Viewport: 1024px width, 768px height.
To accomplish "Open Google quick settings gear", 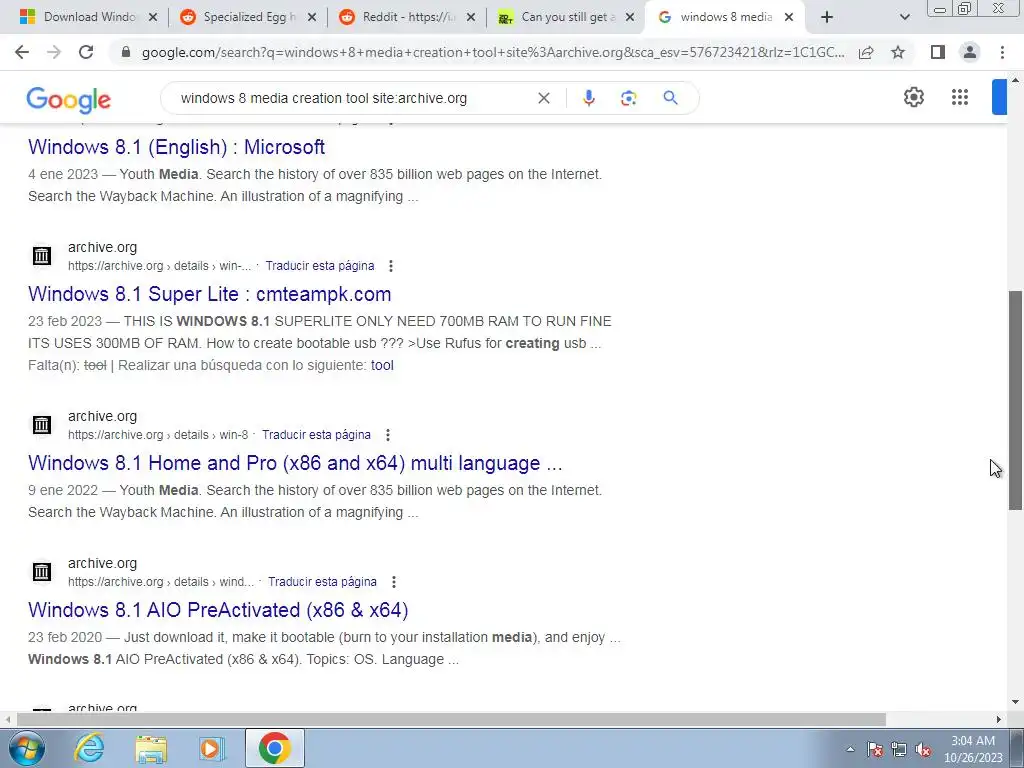I will [x=914, y=97].
